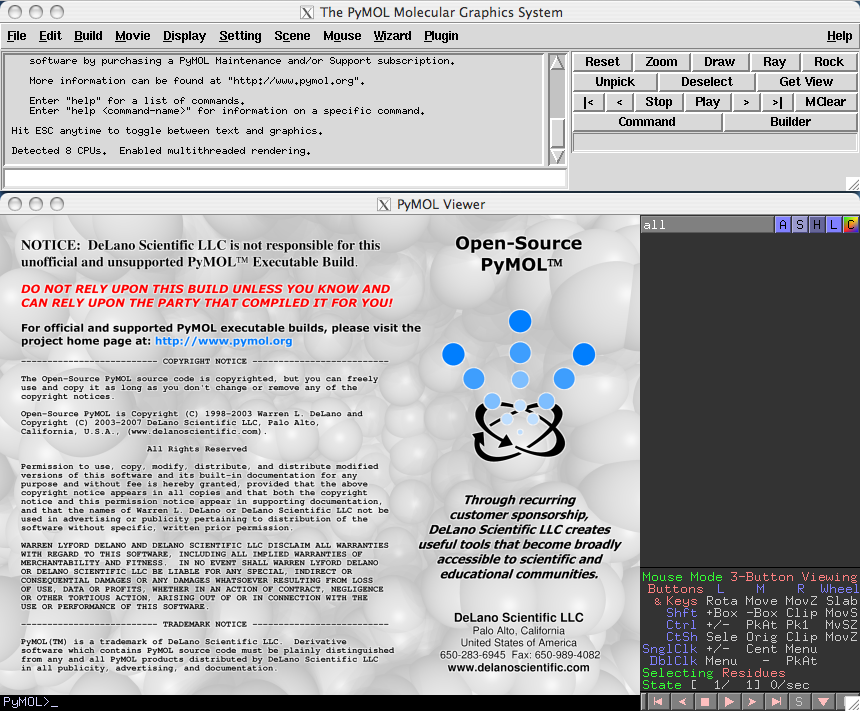Open the pink down-triangle menu in viewer
Viewport: 860px width, 711px height.
(823, 702)
